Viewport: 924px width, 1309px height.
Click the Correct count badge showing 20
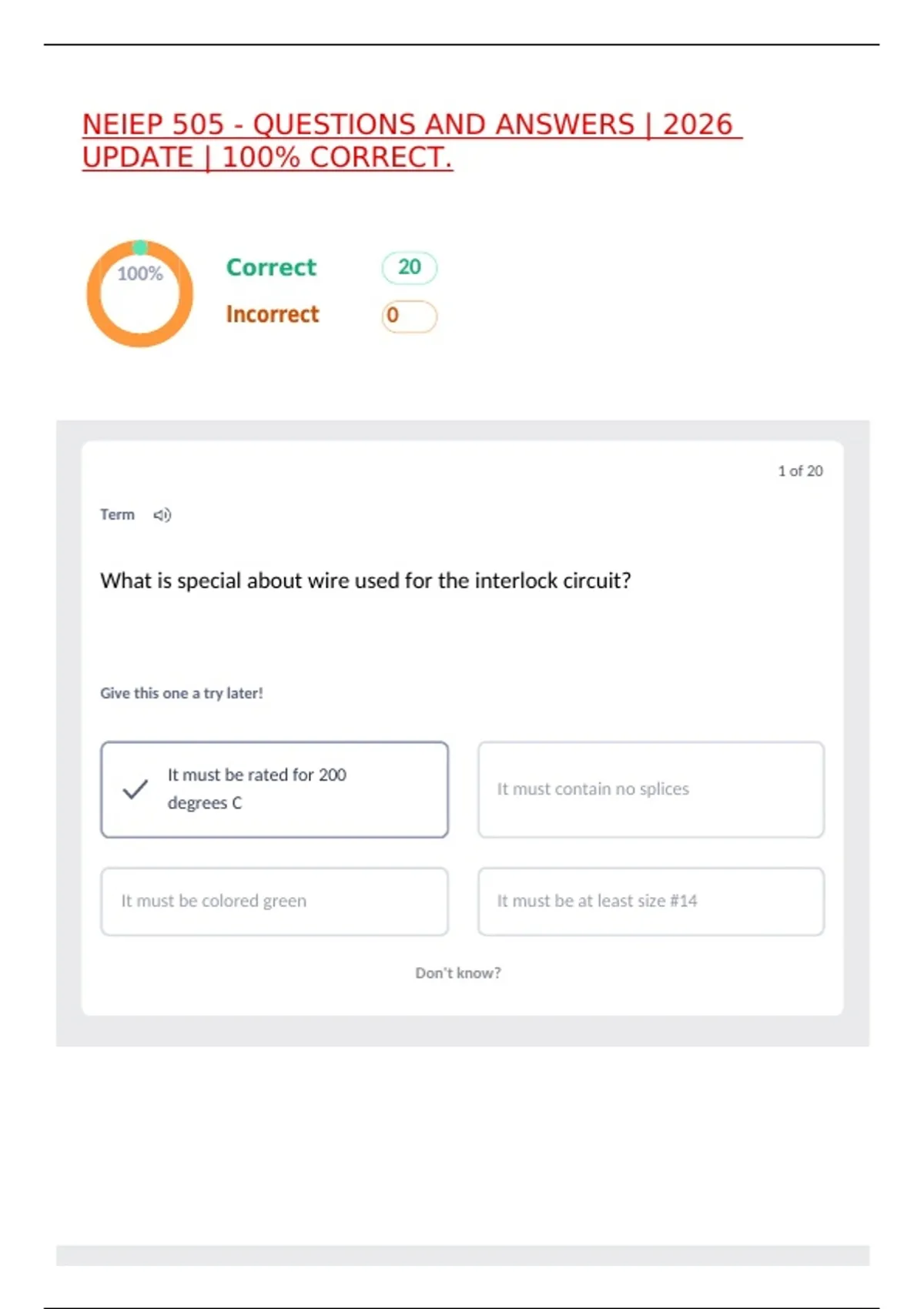(410, 267)
